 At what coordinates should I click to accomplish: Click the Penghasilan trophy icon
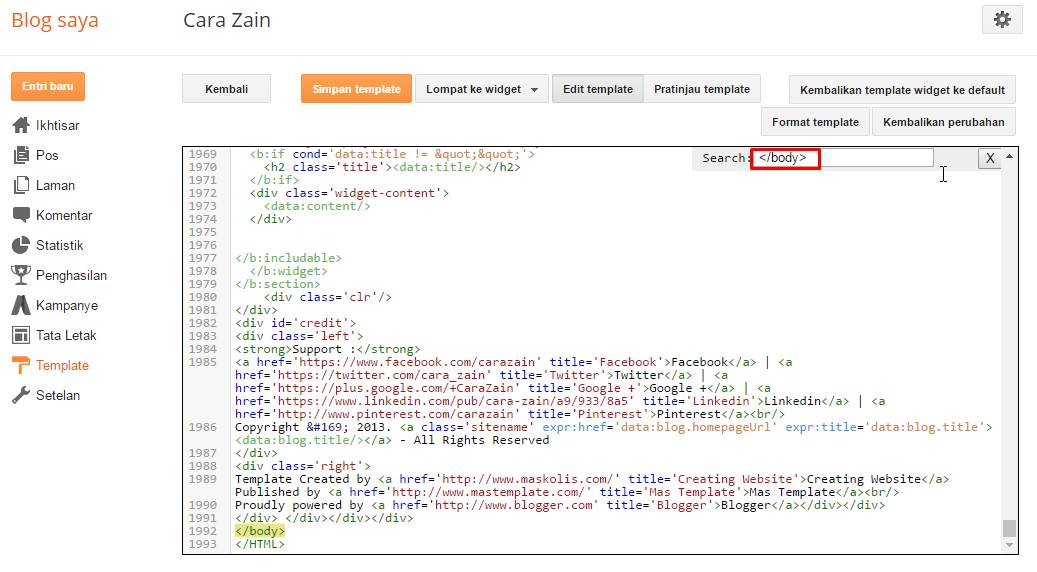tap(21, 275)
